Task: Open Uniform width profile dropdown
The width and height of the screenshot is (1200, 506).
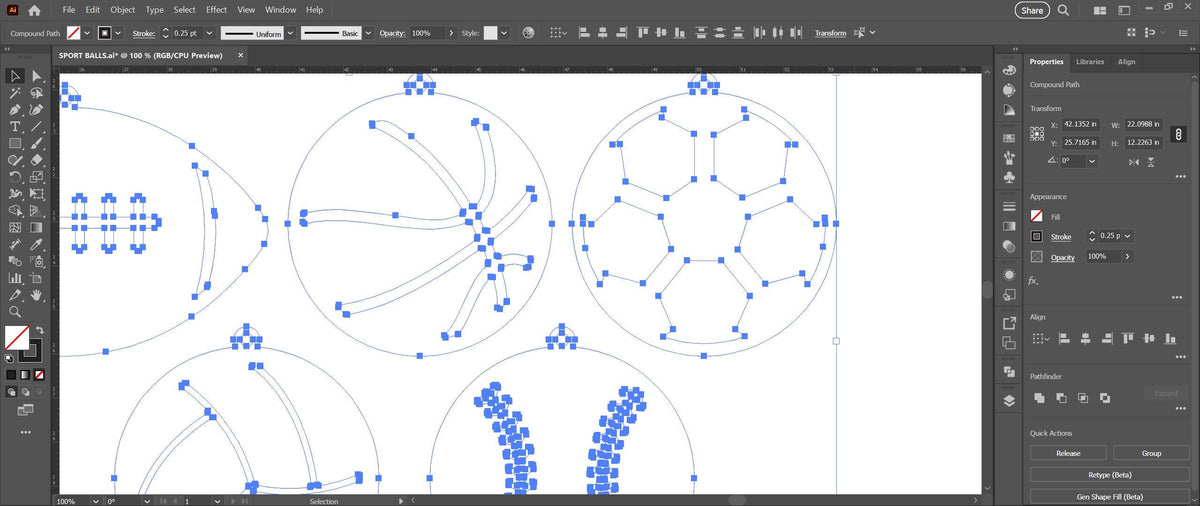Action: [291, 33]
